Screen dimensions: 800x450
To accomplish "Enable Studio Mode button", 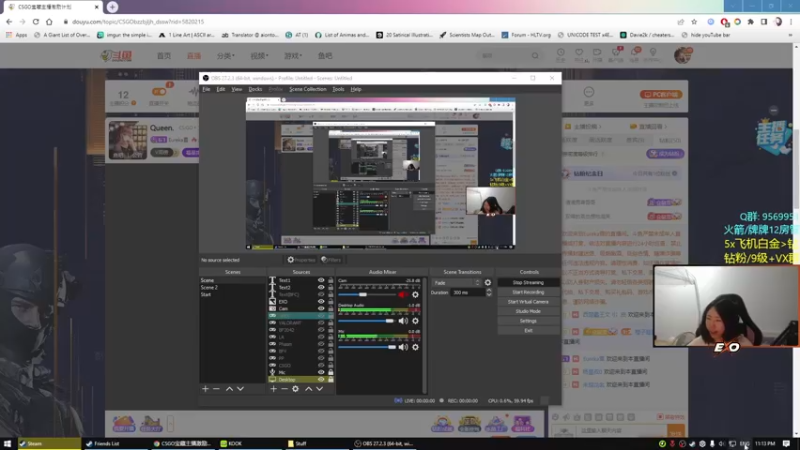I will [x=528, y=311].
